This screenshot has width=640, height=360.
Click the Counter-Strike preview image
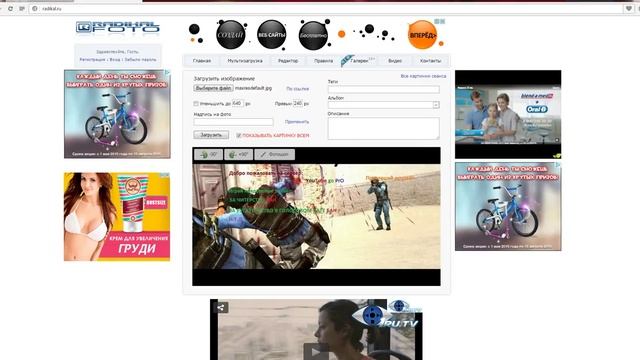pos(316,216)
